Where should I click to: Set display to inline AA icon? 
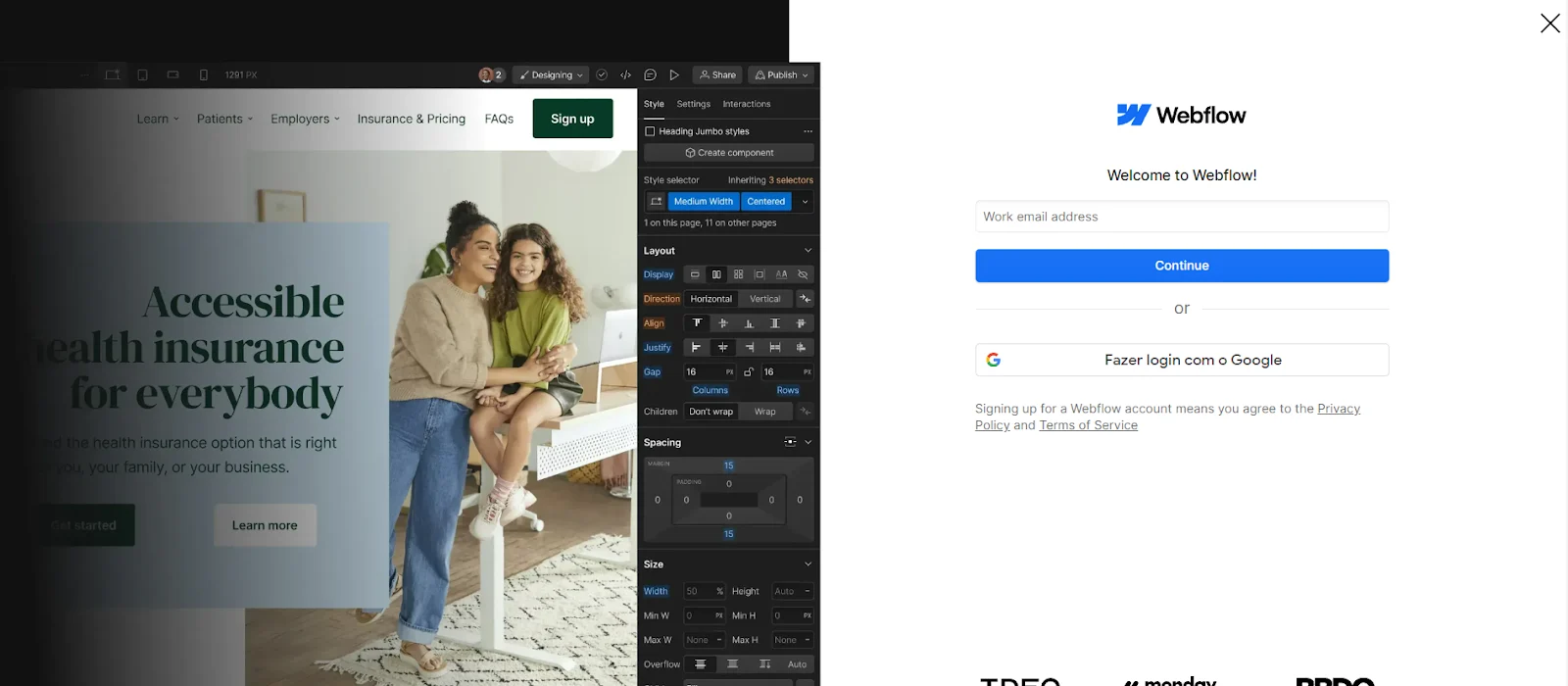[781, 274]
